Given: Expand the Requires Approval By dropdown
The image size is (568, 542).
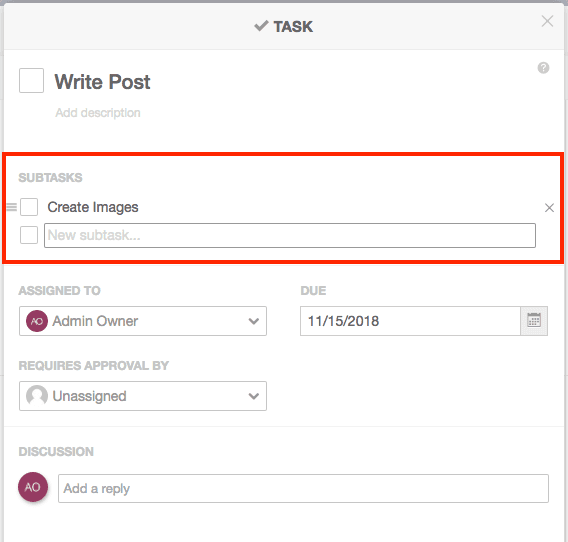Looking at the screenshot, I should click(143, 396).
